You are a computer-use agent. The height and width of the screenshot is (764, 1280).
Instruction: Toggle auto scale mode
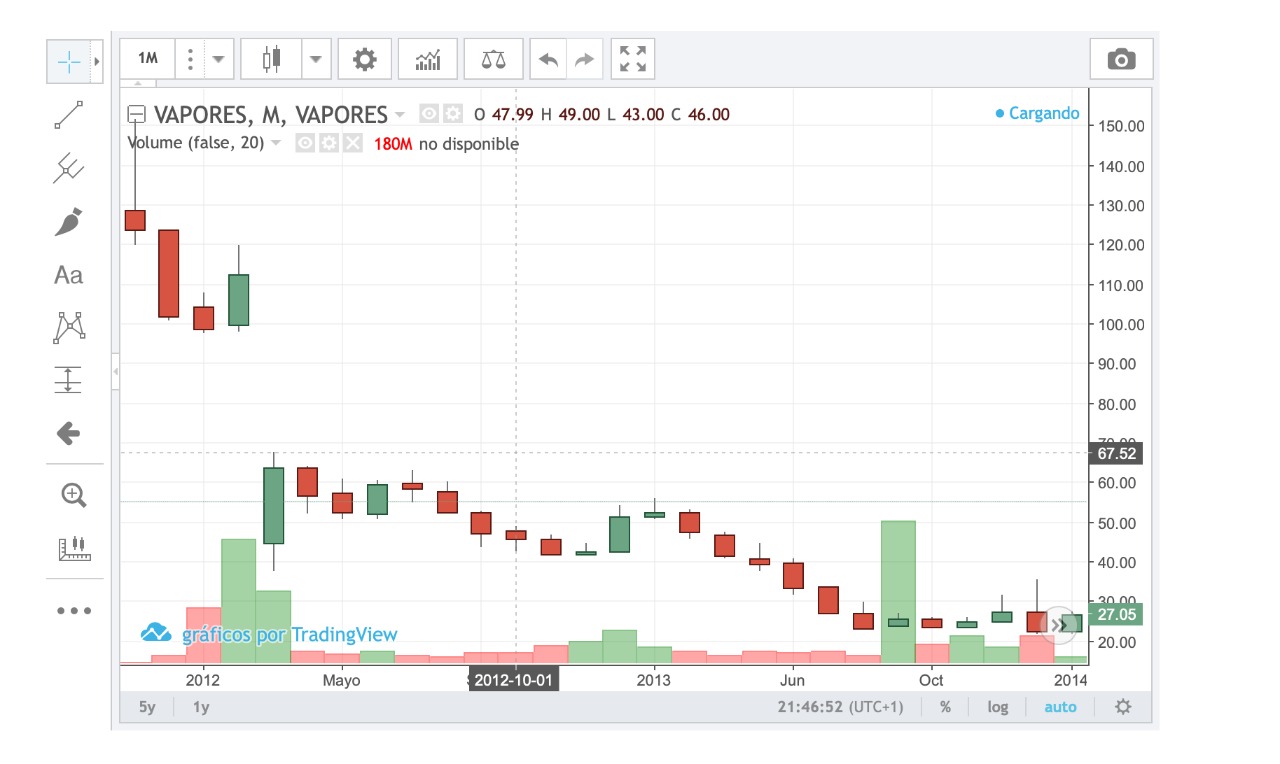click(1061, 707)
